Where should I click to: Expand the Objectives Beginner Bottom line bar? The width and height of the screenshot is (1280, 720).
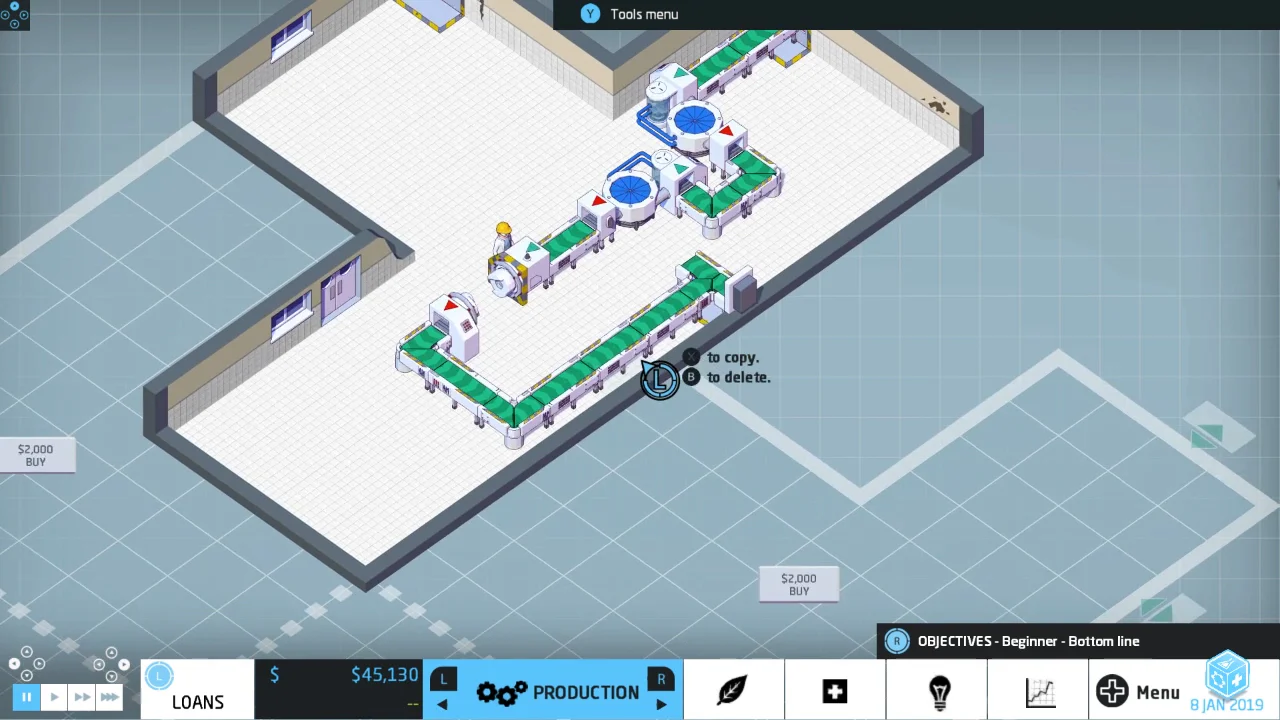(1028, 641)
